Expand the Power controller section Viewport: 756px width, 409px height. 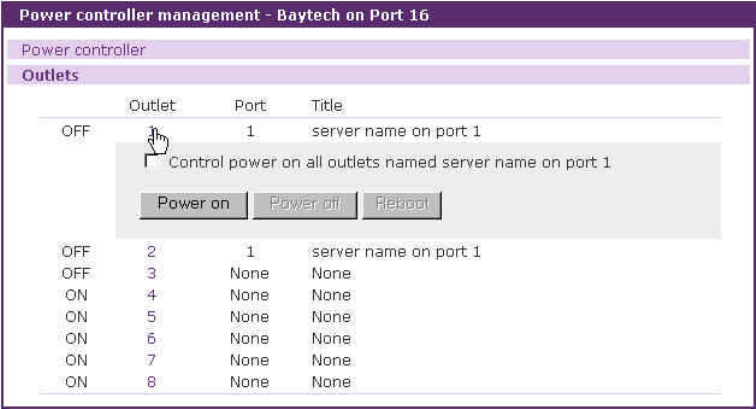pyautogui.click(x=84, y=50)
